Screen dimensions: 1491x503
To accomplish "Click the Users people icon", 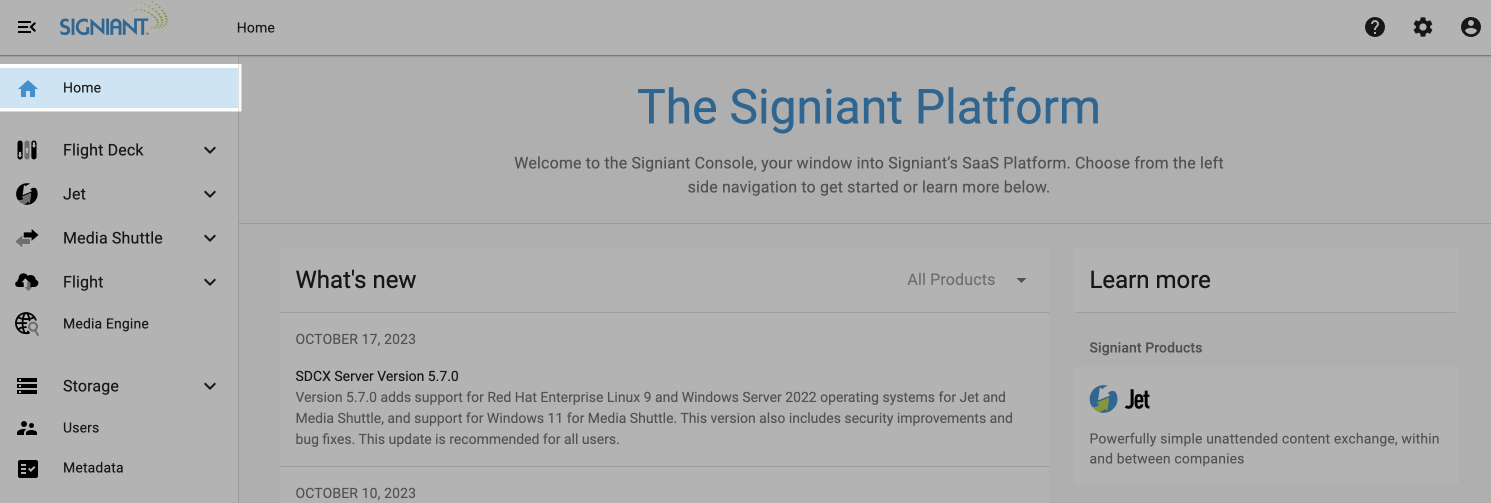I will pyautogui.click(x=27, y=428).
